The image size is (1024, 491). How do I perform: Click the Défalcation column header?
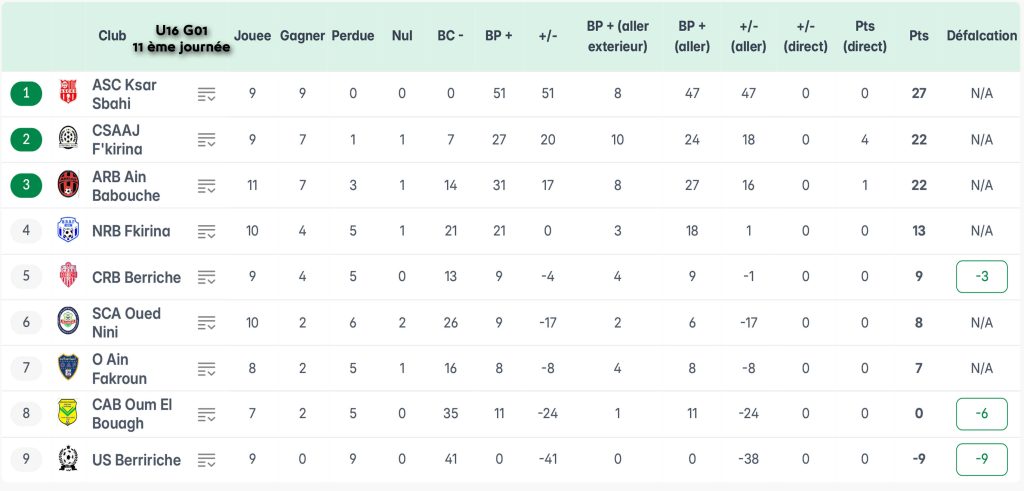point(981,36)
